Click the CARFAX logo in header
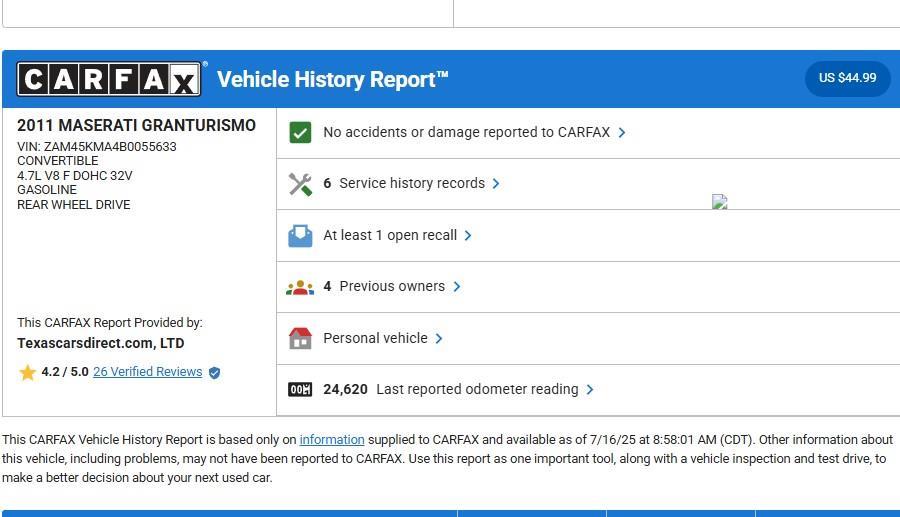Viewport: 900px width, 517px height. [x=109, y=79]
